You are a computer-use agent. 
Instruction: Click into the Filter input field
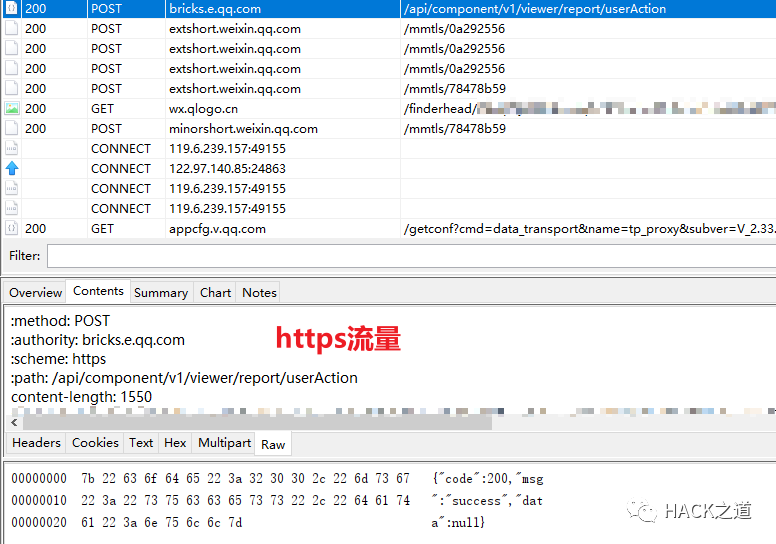(x=411, y=256)
